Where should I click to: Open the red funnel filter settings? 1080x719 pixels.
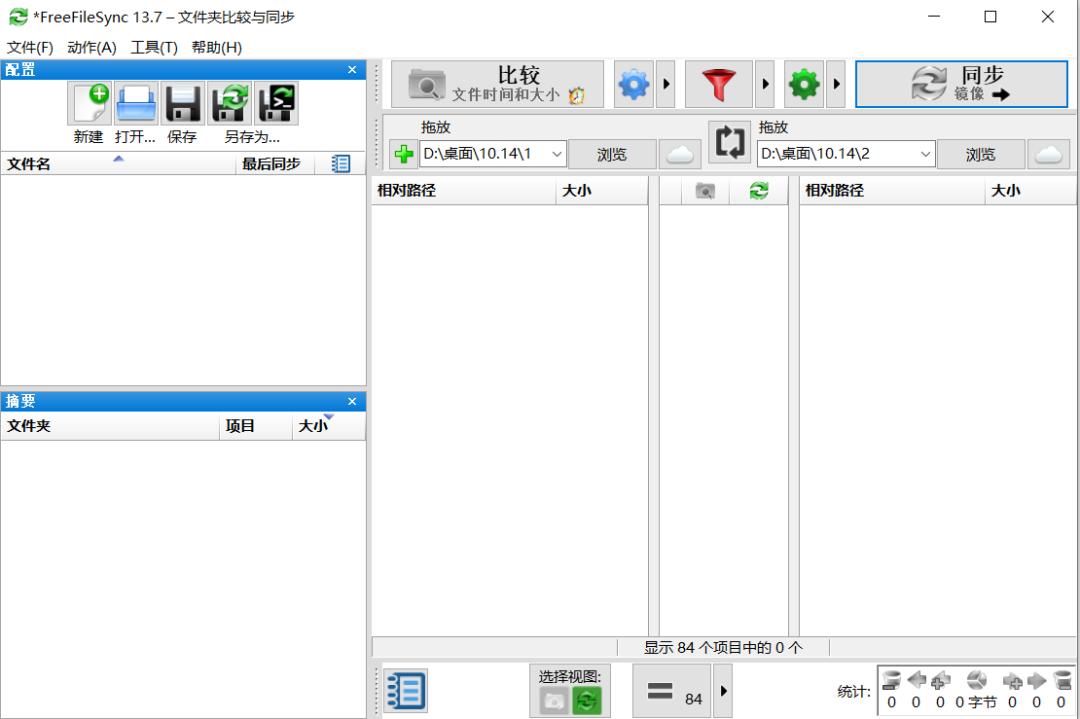[718, 84]
